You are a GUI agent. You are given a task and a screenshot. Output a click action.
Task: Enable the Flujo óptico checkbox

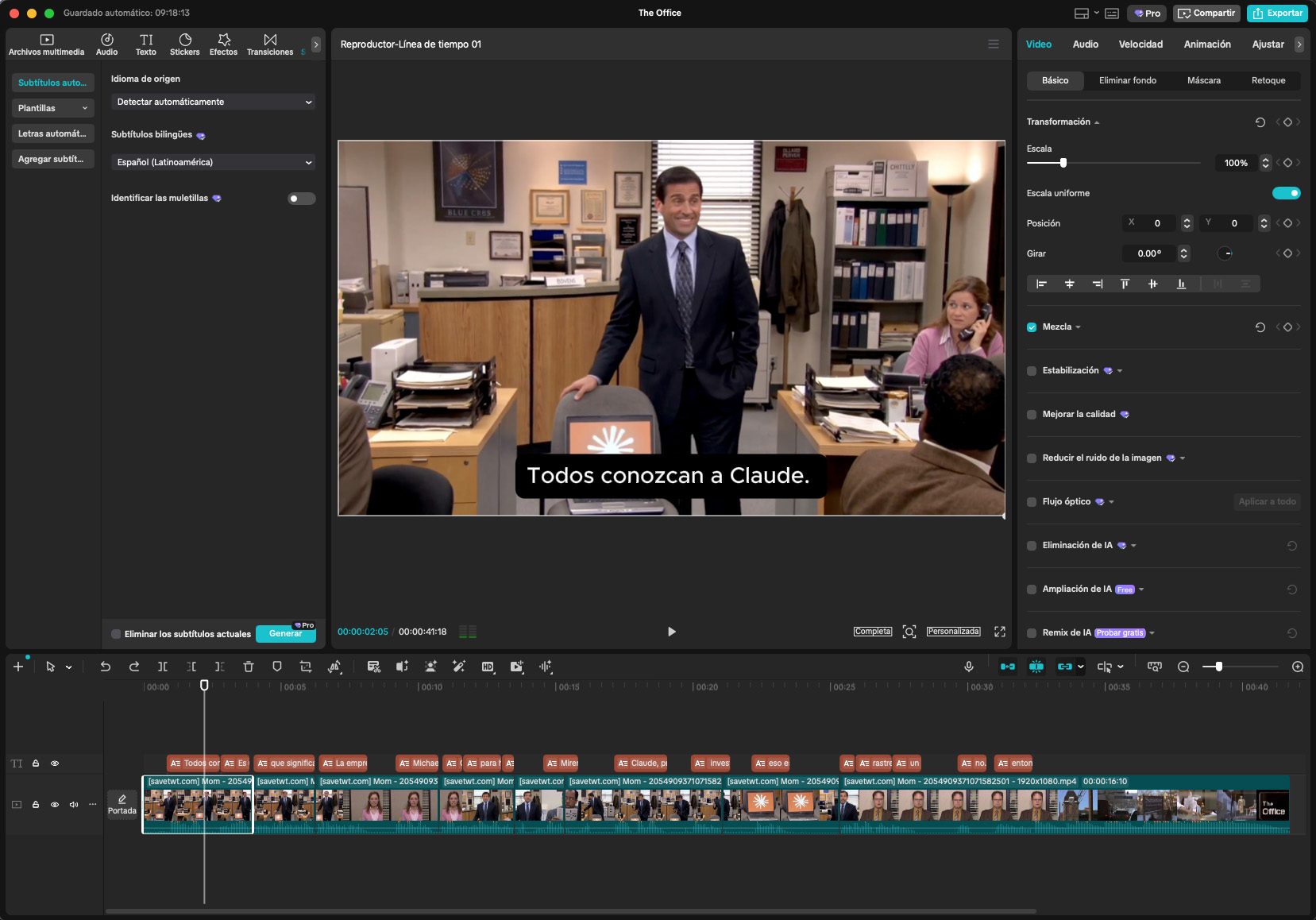point(1032,502)
